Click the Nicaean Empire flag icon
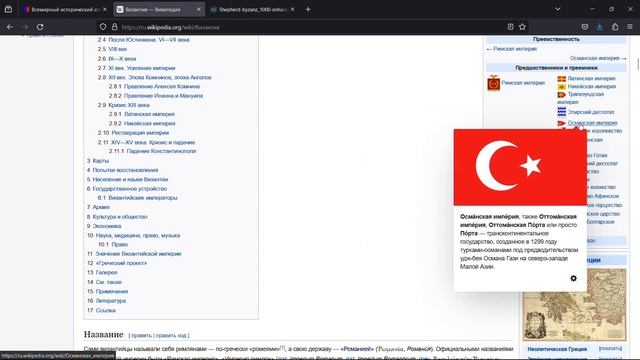Screen dimensions: 640x360 562,87
